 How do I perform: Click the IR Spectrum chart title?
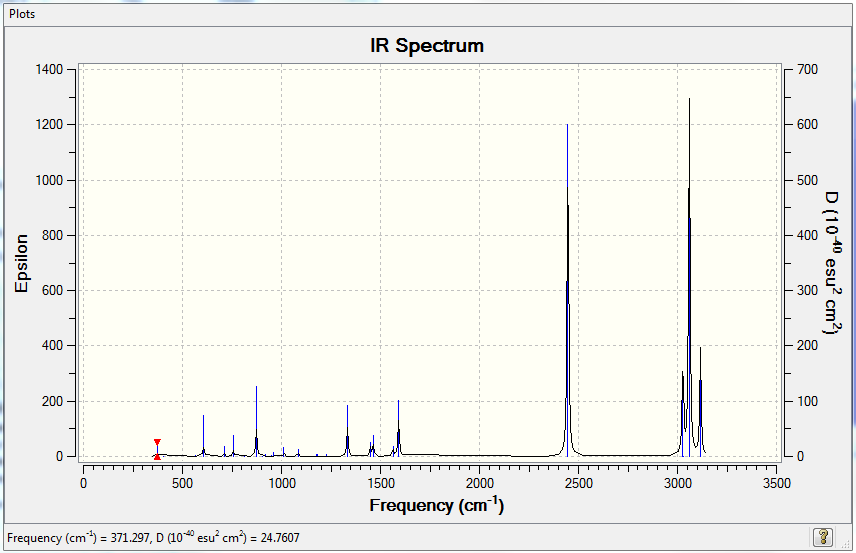click(x=427, y=45)
